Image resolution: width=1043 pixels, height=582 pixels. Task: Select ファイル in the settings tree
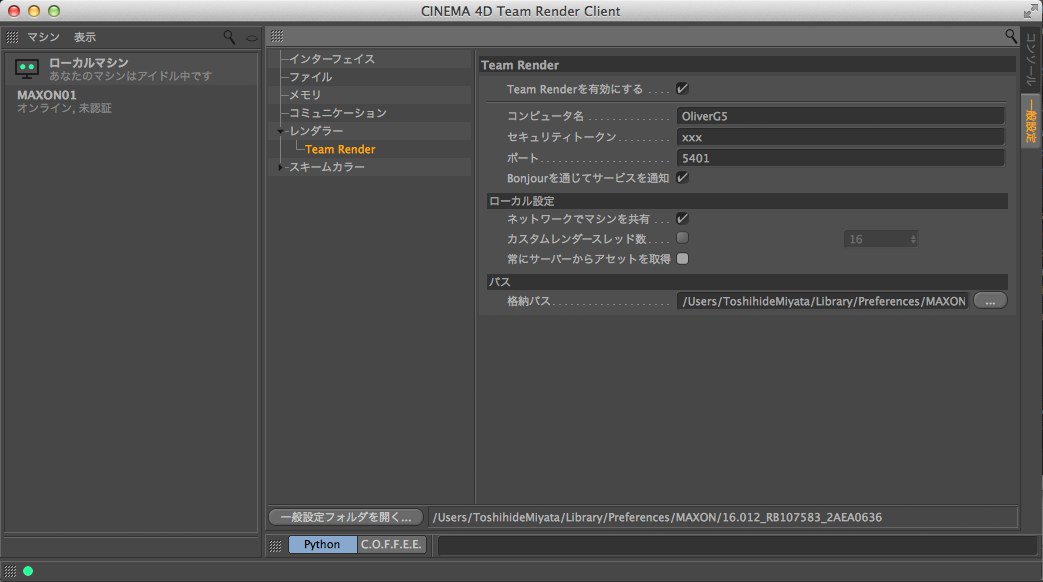311,77
